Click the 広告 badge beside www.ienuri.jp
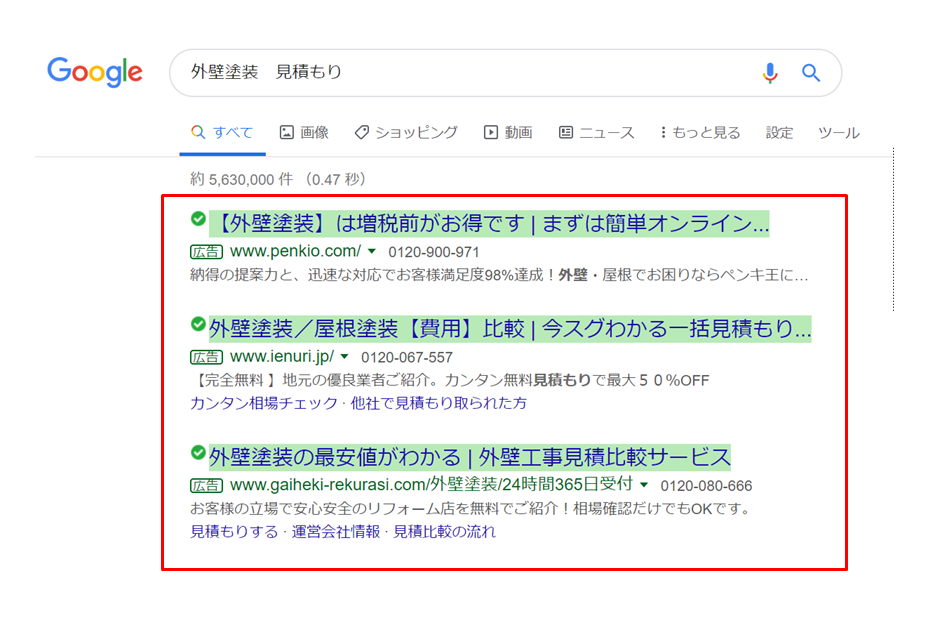Image resolution: width=952 pixels, height=642 pixels. [x=206, y=357]
